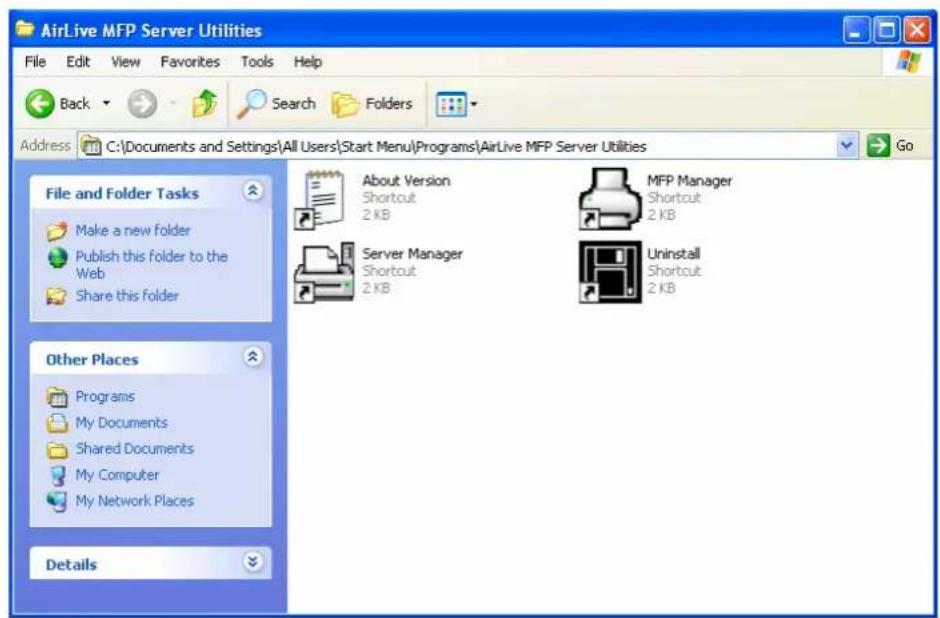Select the Uninstall floppy disk icon

(610, 272)
